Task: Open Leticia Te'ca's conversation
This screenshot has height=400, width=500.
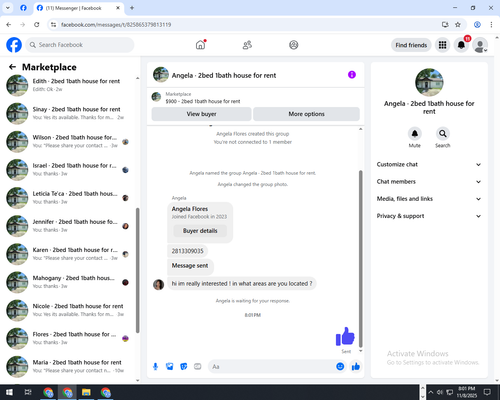Action: tap(69, 198)
